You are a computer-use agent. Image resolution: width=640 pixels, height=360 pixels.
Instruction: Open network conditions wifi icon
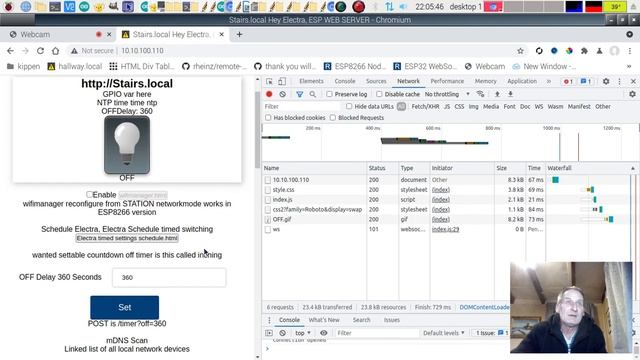click(x=480, y=94)
